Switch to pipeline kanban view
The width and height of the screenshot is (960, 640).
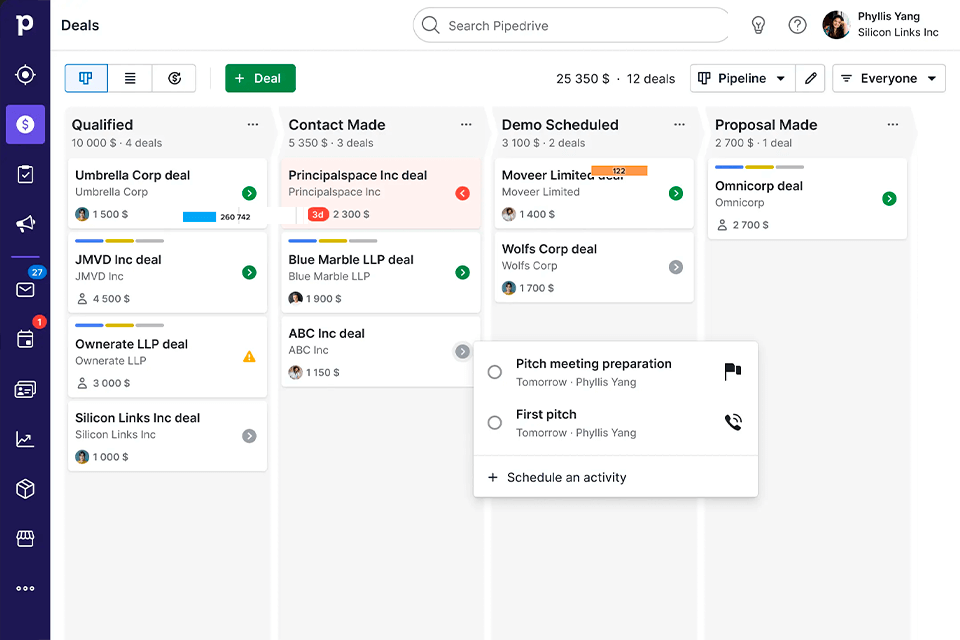[86, 78]
